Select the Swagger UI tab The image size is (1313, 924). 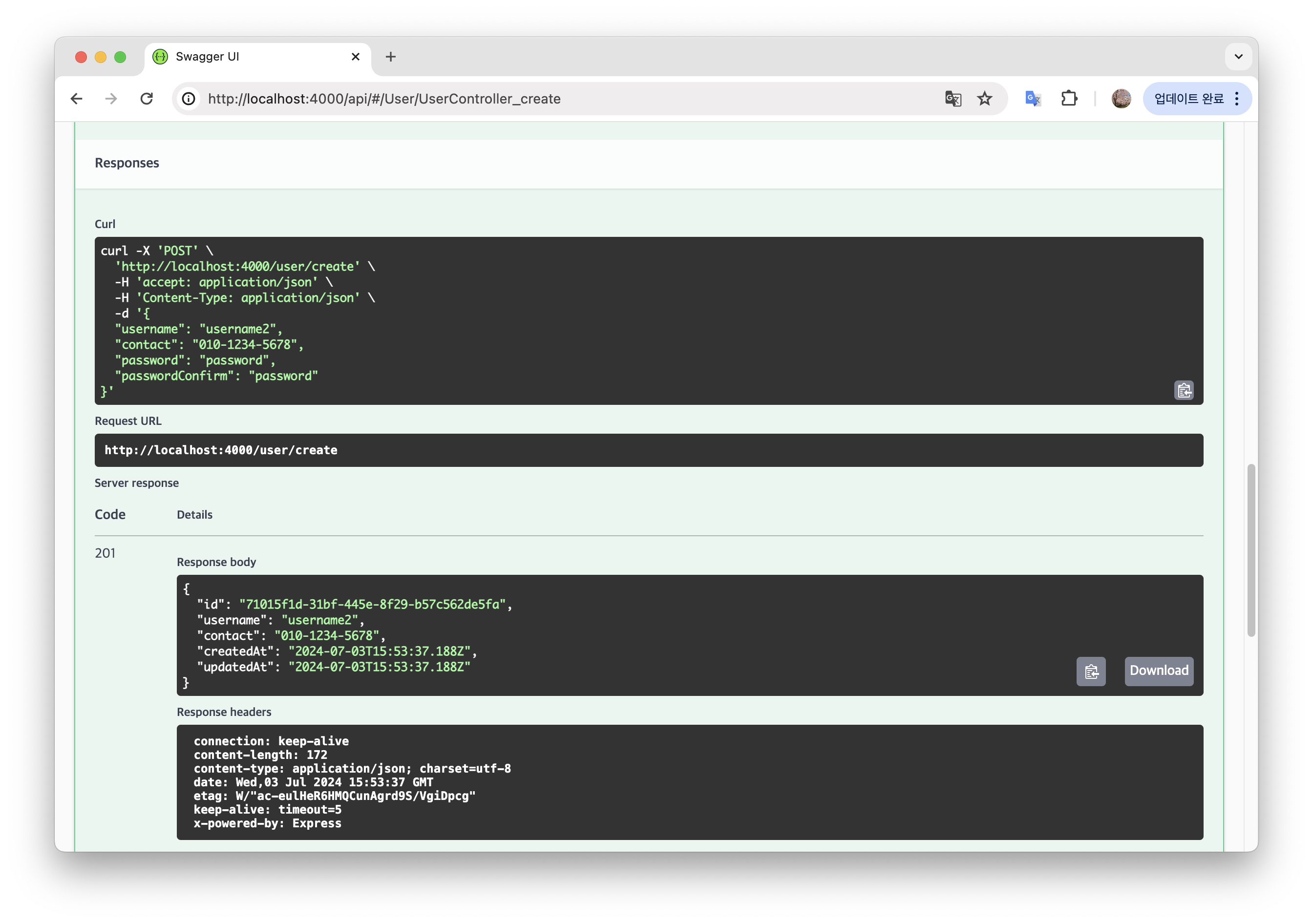click(257, 57)
